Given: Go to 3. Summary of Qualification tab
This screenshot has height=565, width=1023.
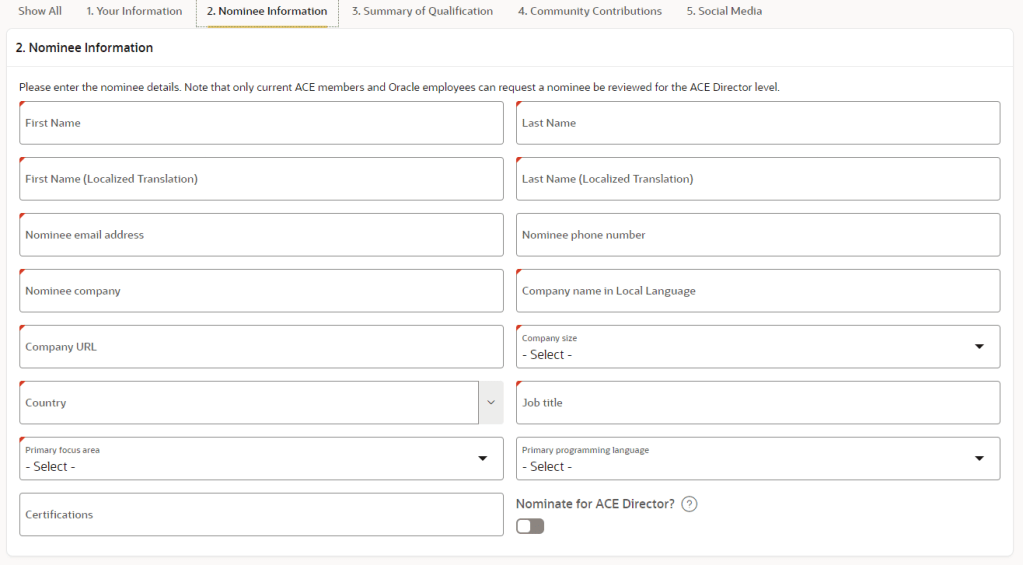Looking at the screenshot, I should pos(422,11).
